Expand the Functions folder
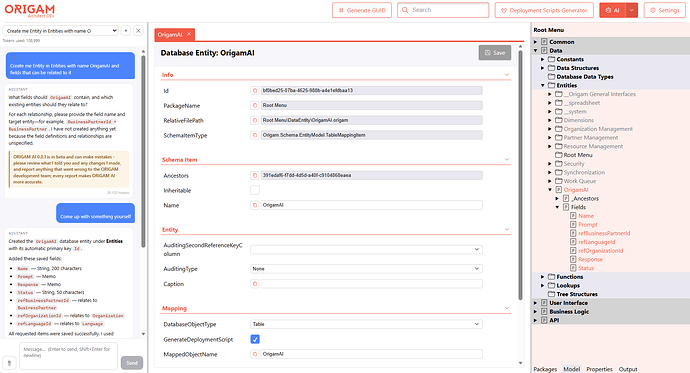 (x=543, y=277)
